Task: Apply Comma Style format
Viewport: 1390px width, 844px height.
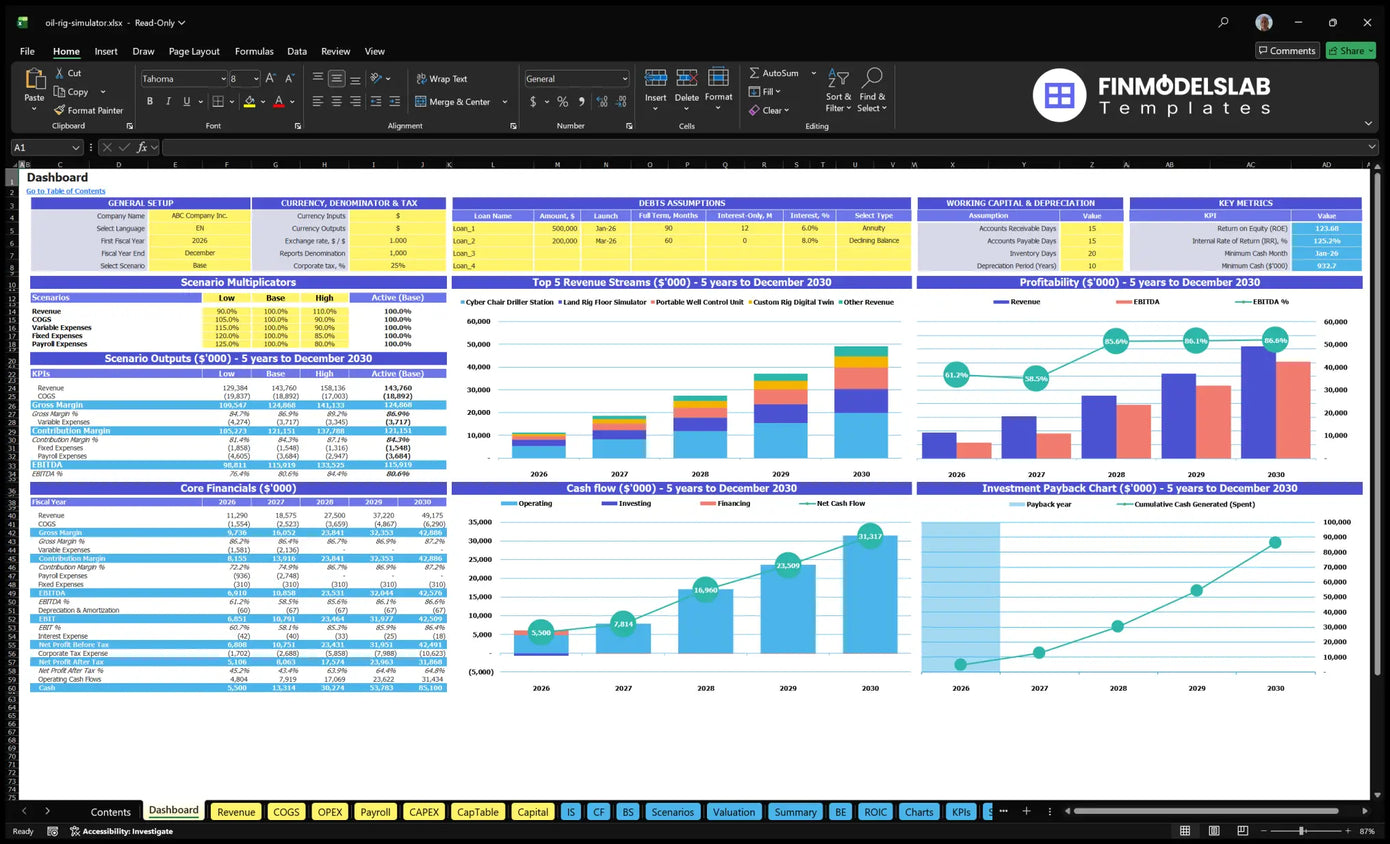Action: (x=580, y=101)
